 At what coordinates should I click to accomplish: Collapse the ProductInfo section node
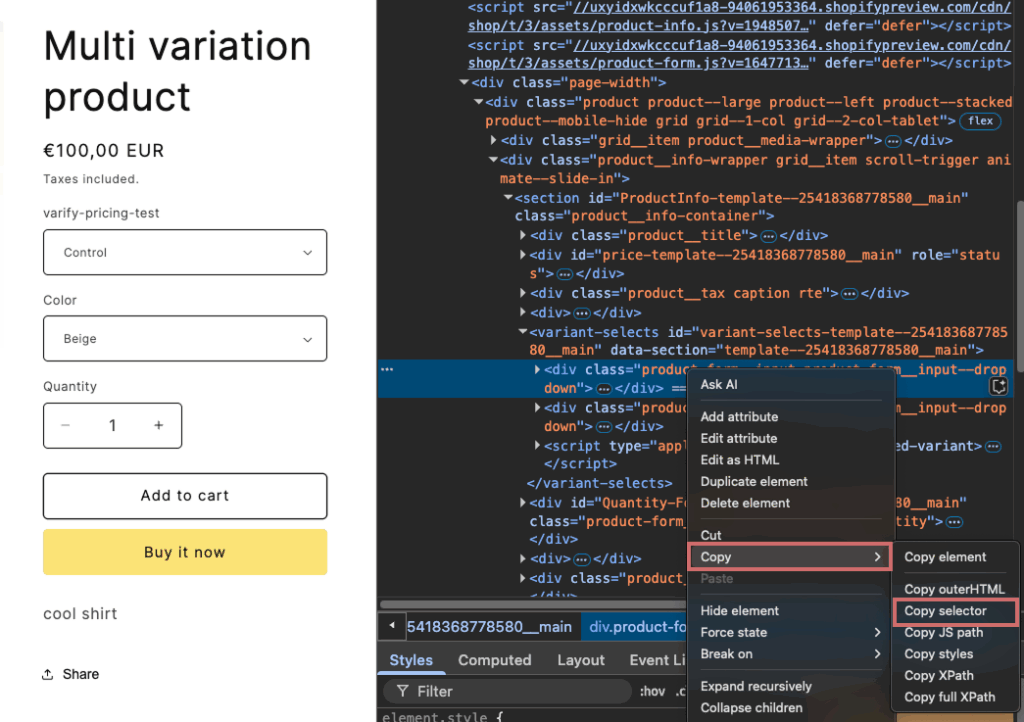click(x=508, y=198)
